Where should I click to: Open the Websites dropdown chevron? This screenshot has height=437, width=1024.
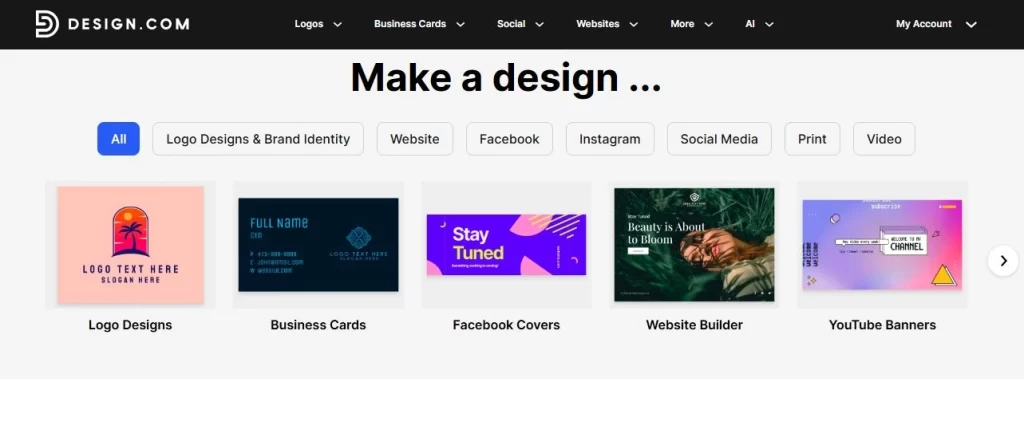click(x=633, y=24)
